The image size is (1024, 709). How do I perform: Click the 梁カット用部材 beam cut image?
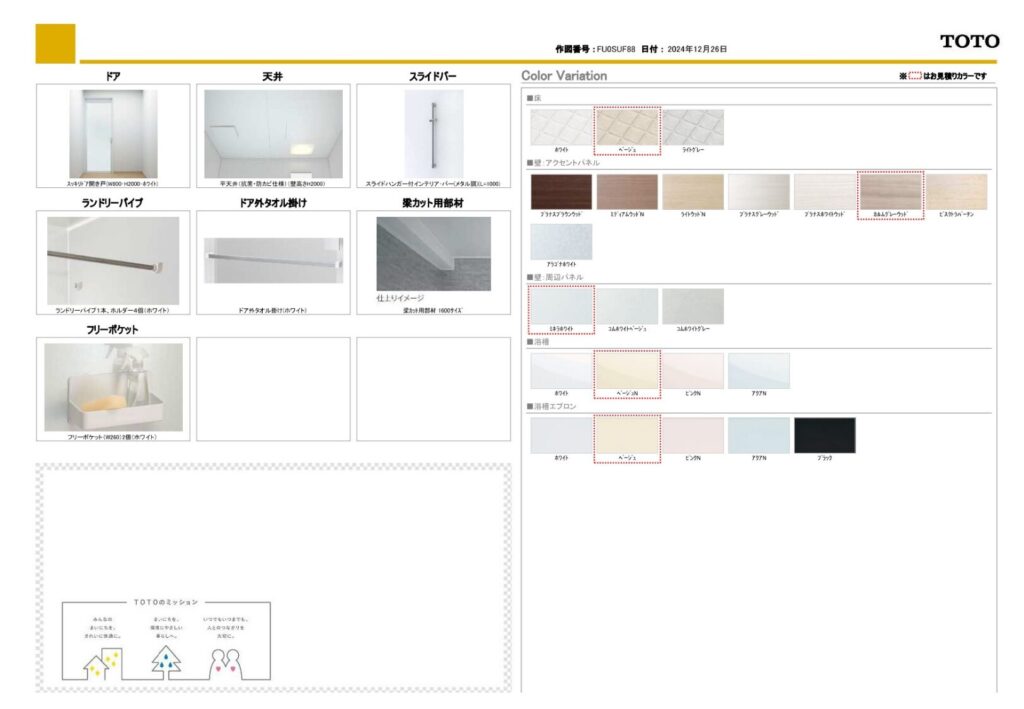click(x=433, y=254)
